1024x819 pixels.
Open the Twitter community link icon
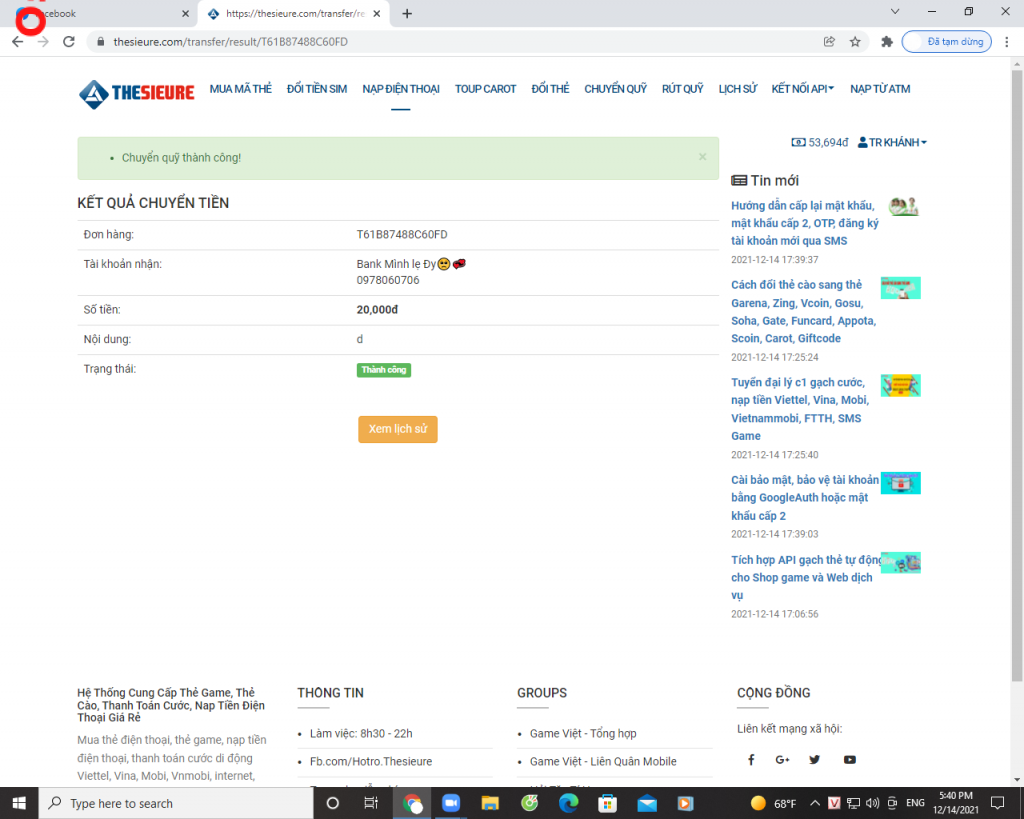click(x=815, y=760)
